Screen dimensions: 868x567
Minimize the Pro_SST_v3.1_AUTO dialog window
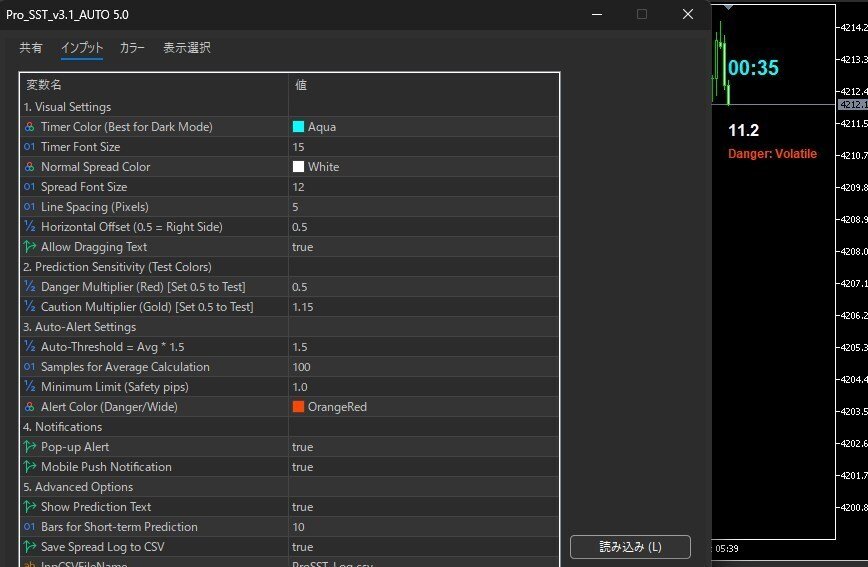point(597,14)
